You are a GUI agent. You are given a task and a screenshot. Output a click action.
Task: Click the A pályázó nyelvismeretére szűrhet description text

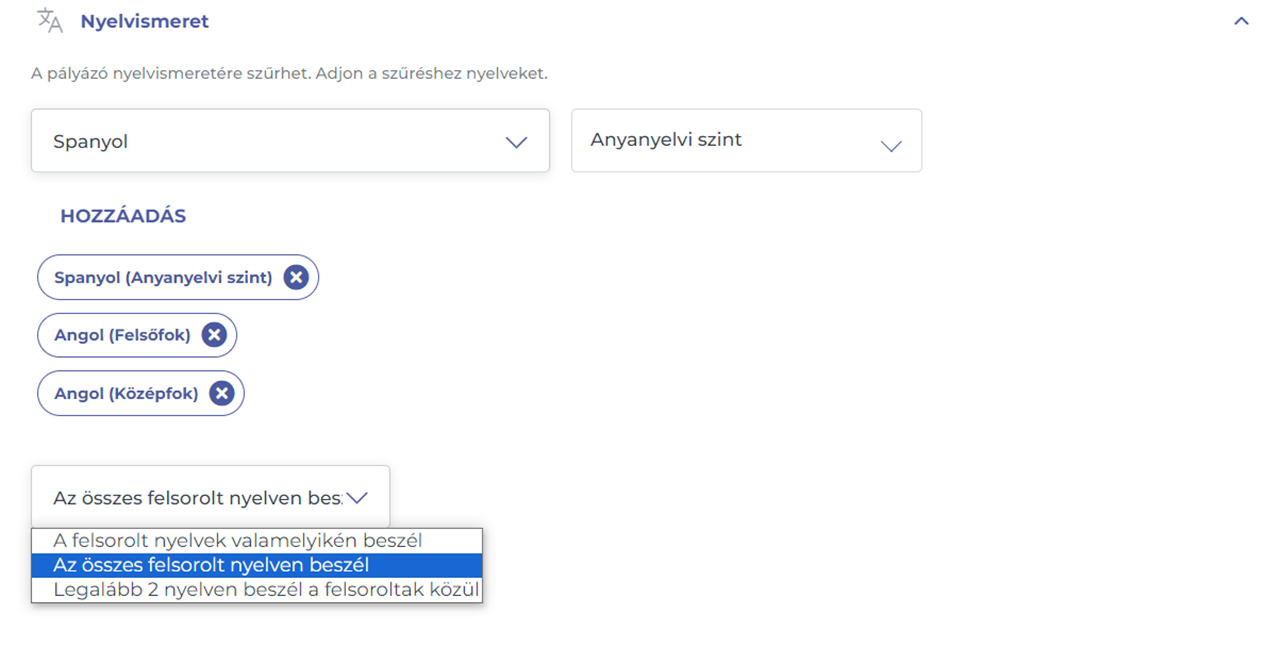coord(289,74)
